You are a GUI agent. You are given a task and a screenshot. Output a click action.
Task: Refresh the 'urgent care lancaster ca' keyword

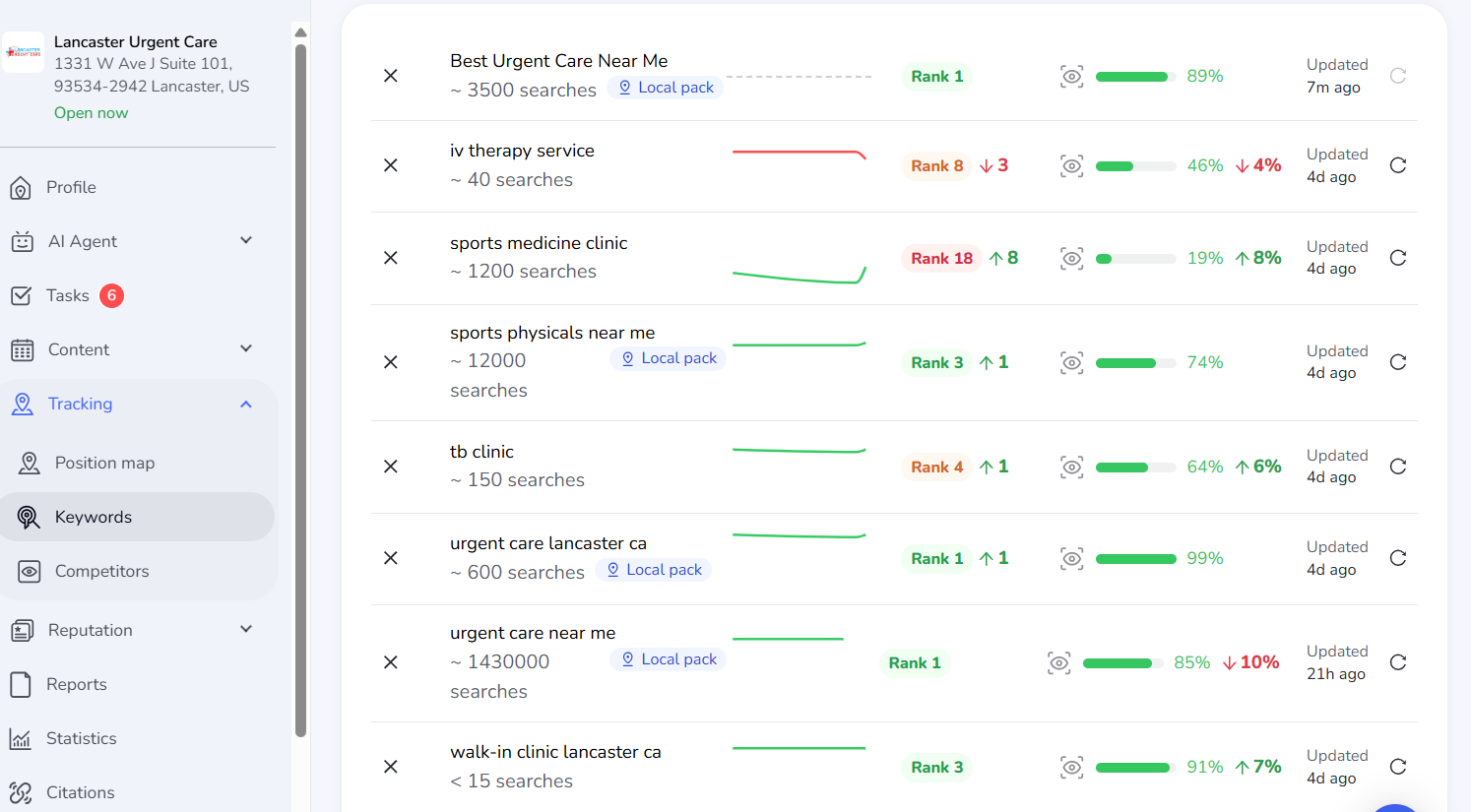(1397, 558)
